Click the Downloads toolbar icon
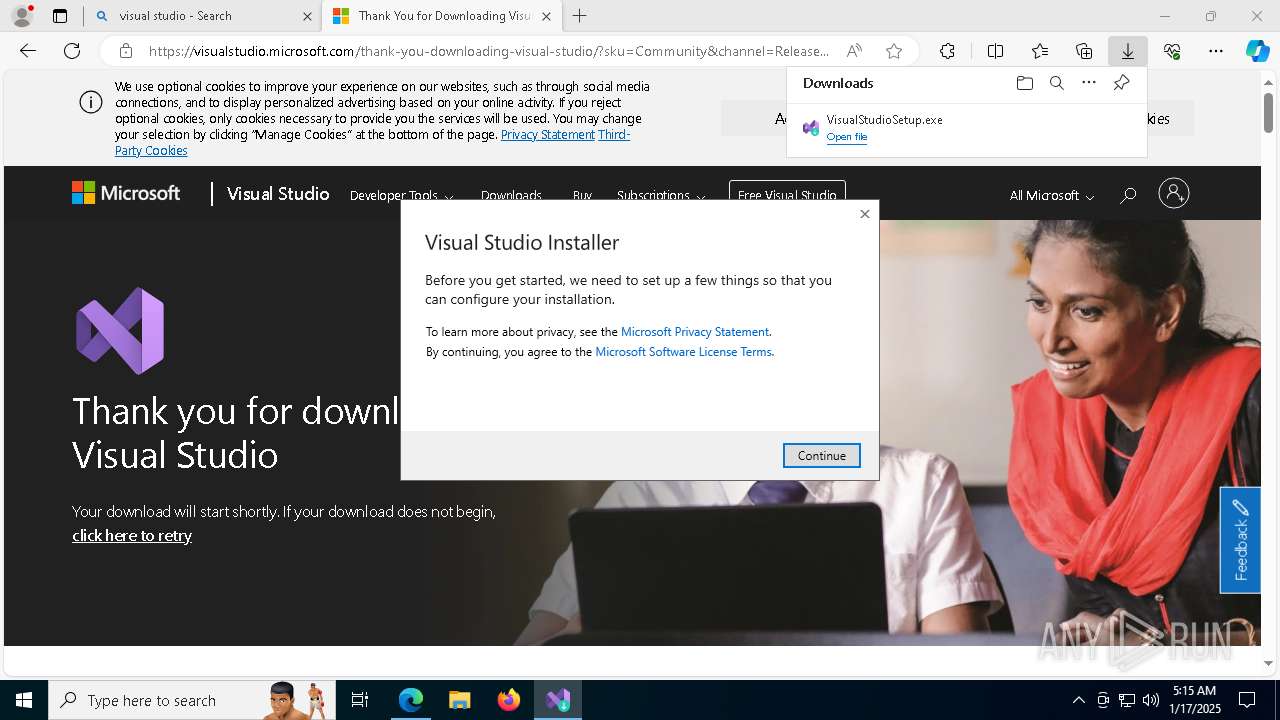Screen dimensions: 1280x720 tap(1128, 51)
